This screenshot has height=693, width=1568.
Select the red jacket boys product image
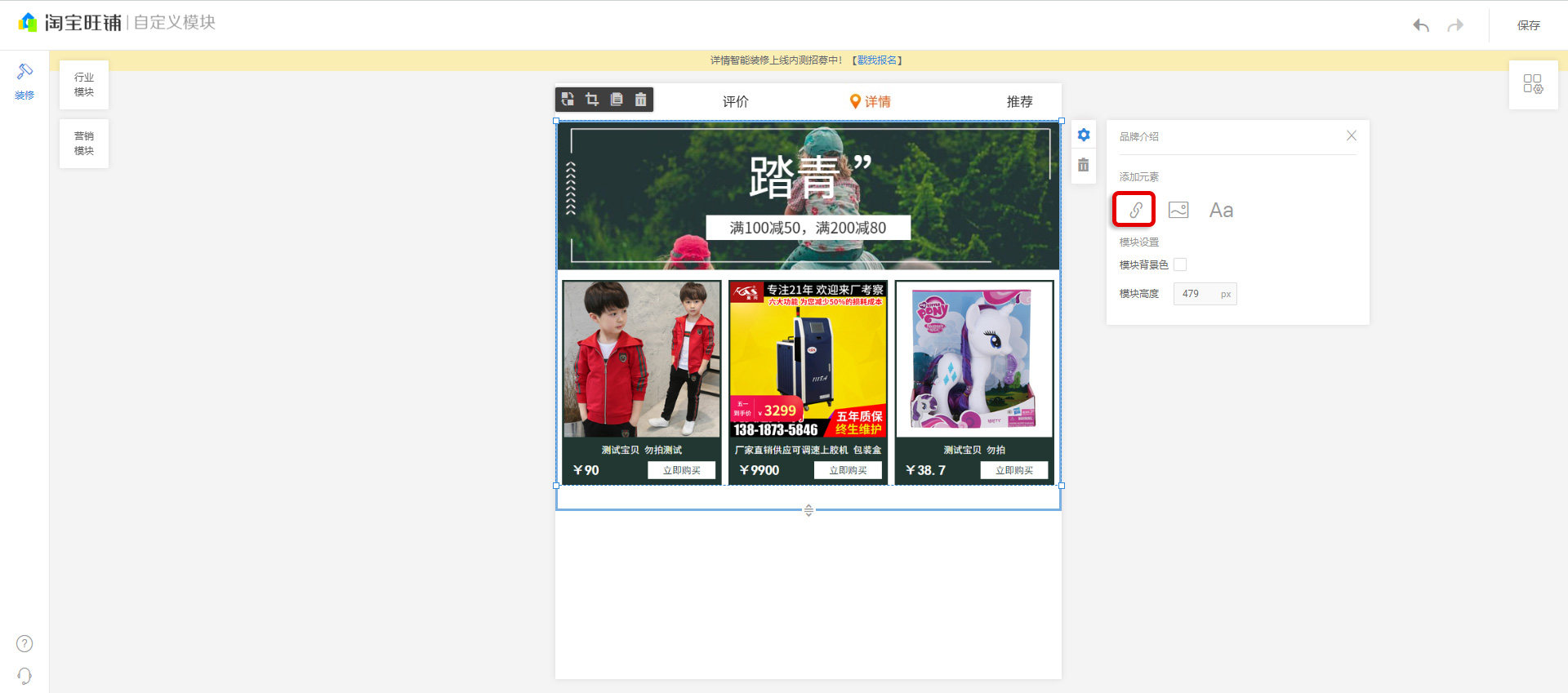(x=642, y=359)
